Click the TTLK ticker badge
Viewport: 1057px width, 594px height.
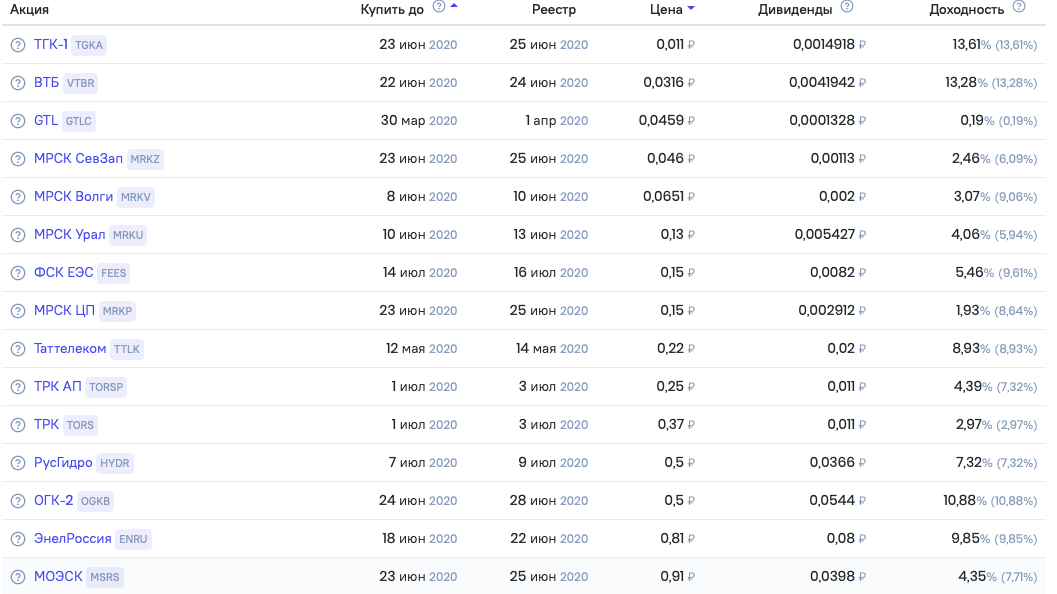coord(127,349)
